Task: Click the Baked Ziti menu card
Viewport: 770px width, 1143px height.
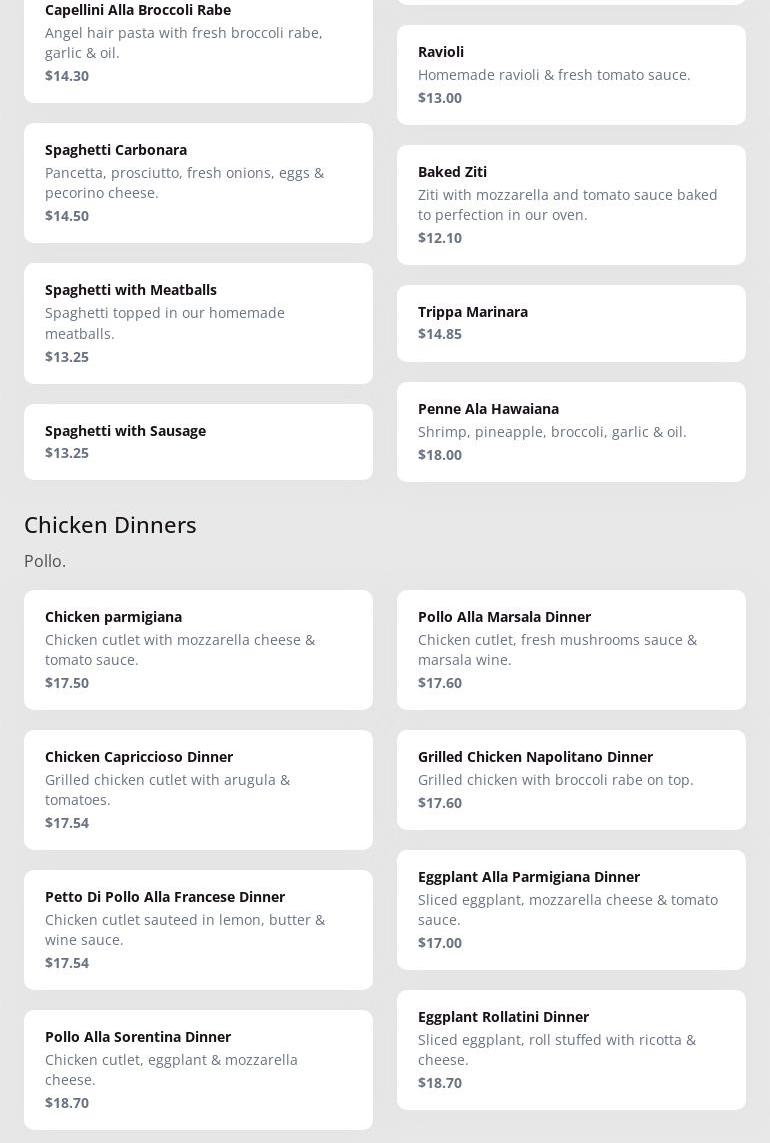Action: pyautogui.click(x=571, y=205)
